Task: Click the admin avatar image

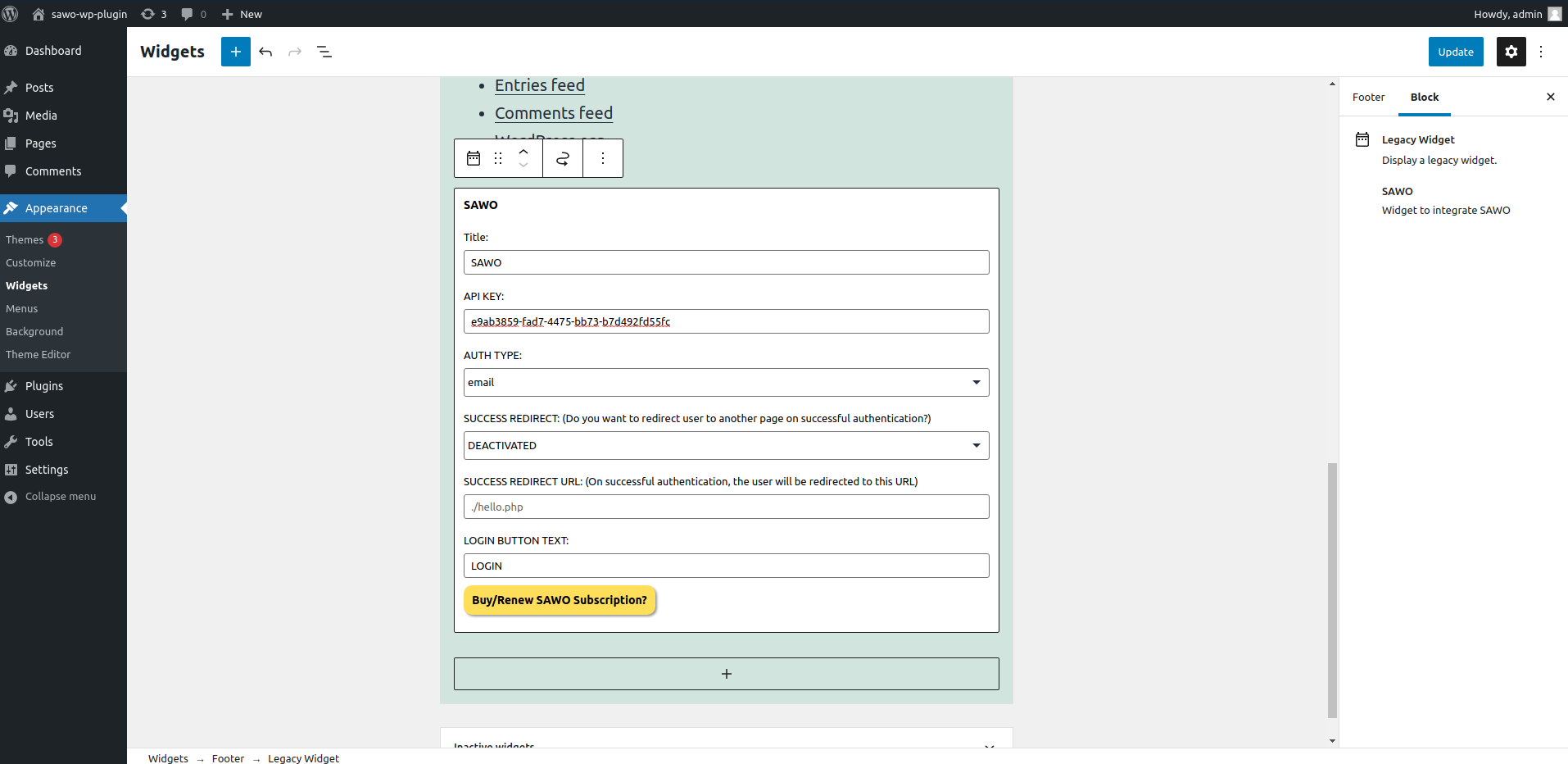Action: coord(1554,14)
